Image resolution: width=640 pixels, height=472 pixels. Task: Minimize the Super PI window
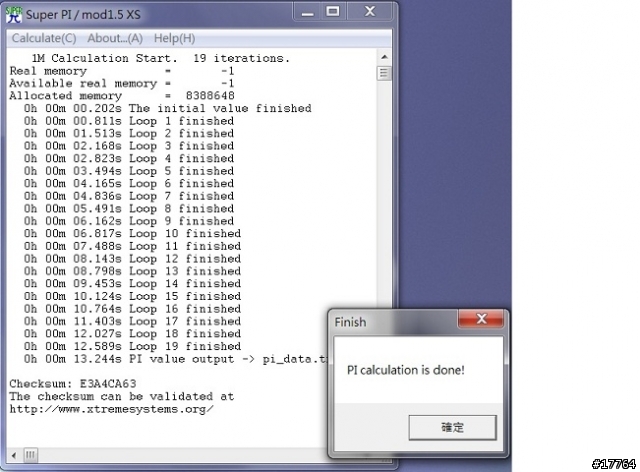307,12
